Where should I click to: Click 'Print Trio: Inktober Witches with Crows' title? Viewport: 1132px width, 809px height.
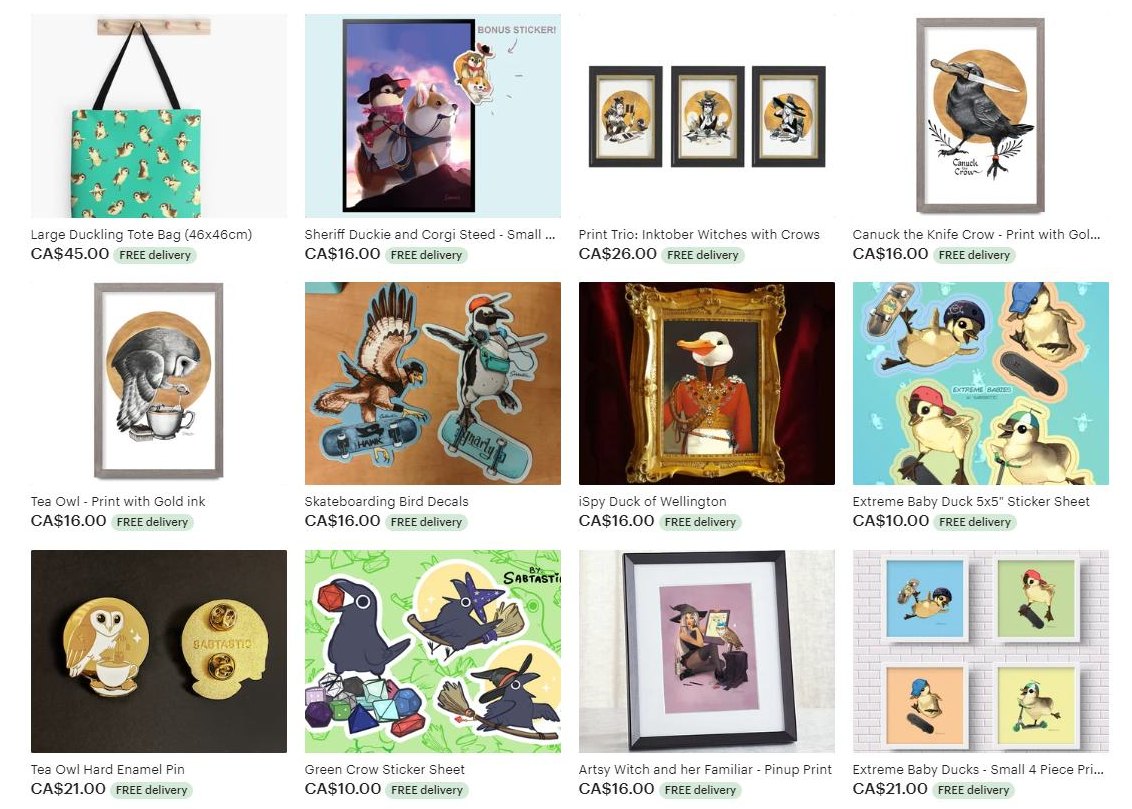pyautogui.click(x=699, y=235)
